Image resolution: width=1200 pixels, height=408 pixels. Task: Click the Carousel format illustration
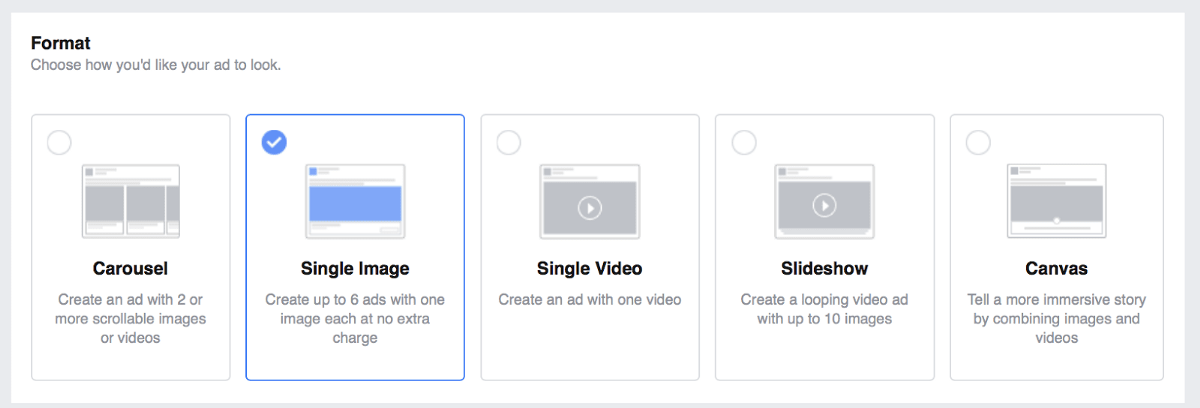tap(131, 201)
